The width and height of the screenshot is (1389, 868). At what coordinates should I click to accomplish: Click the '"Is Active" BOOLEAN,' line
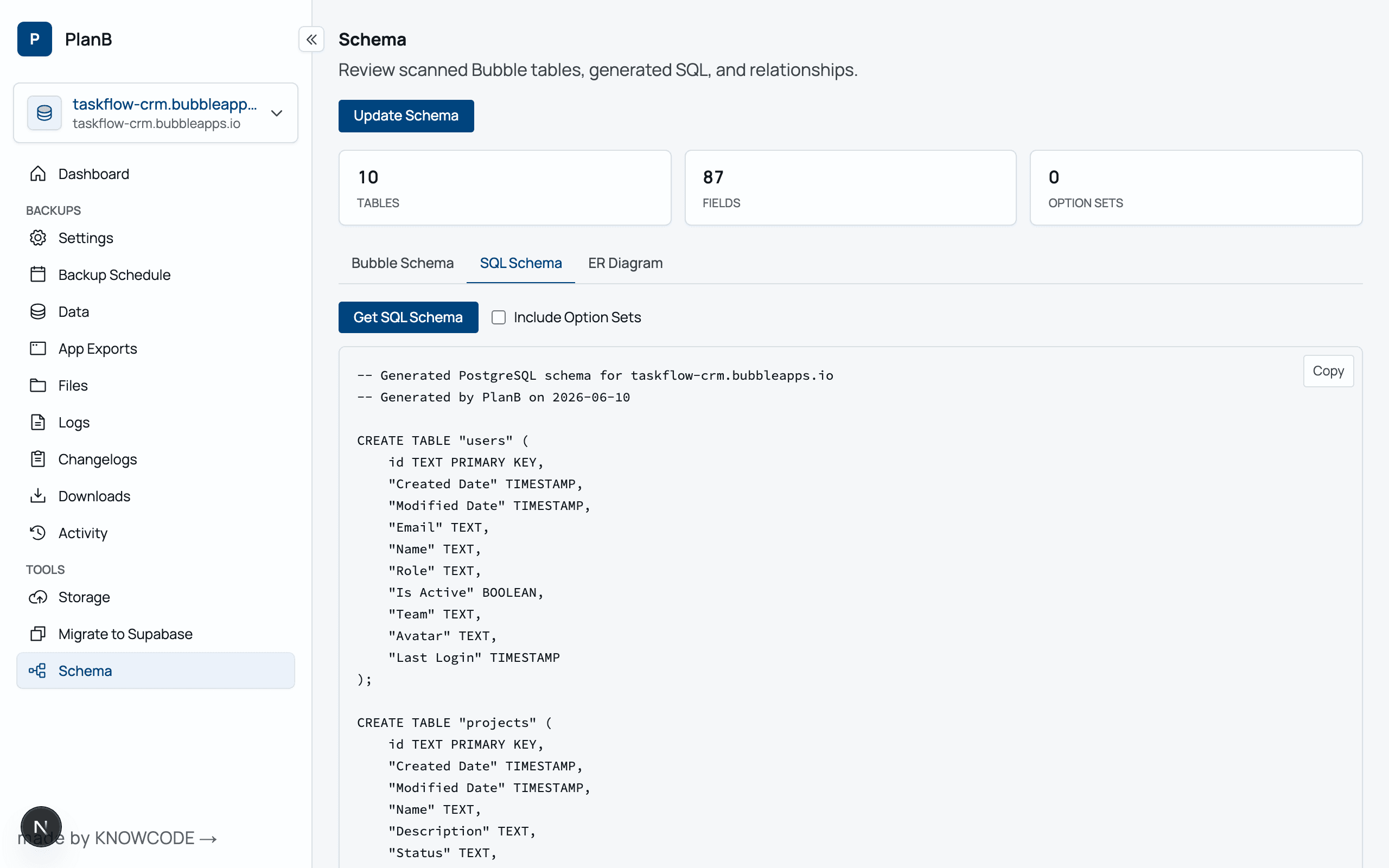(466, 592)
